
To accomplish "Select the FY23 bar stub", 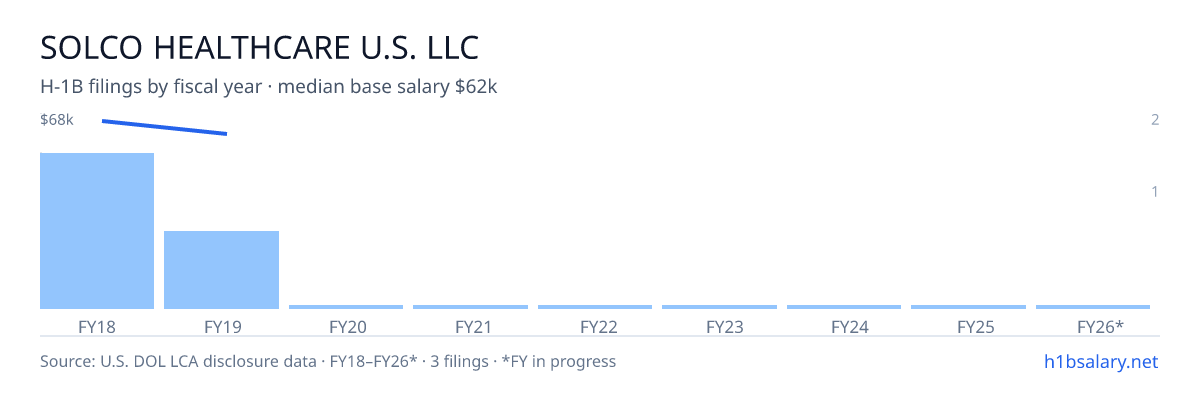I will [719, 307].
